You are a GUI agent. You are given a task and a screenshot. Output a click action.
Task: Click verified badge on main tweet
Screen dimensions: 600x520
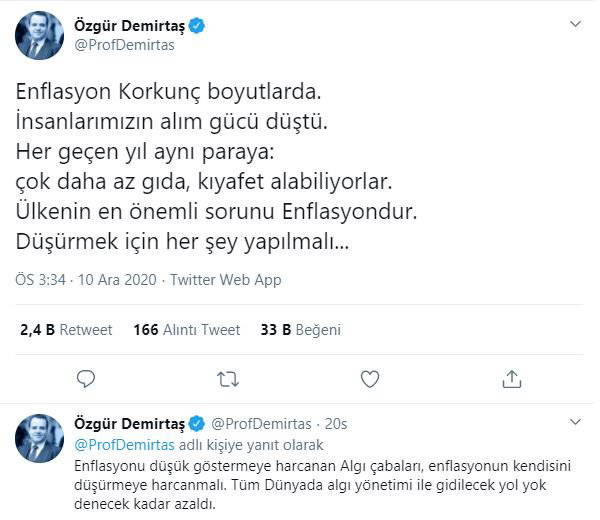(198, 26)
